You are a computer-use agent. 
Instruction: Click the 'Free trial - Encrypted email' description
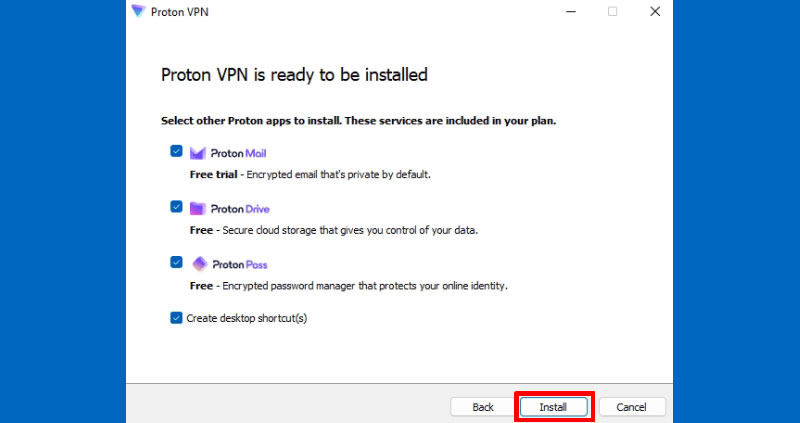tap(309, 174)
